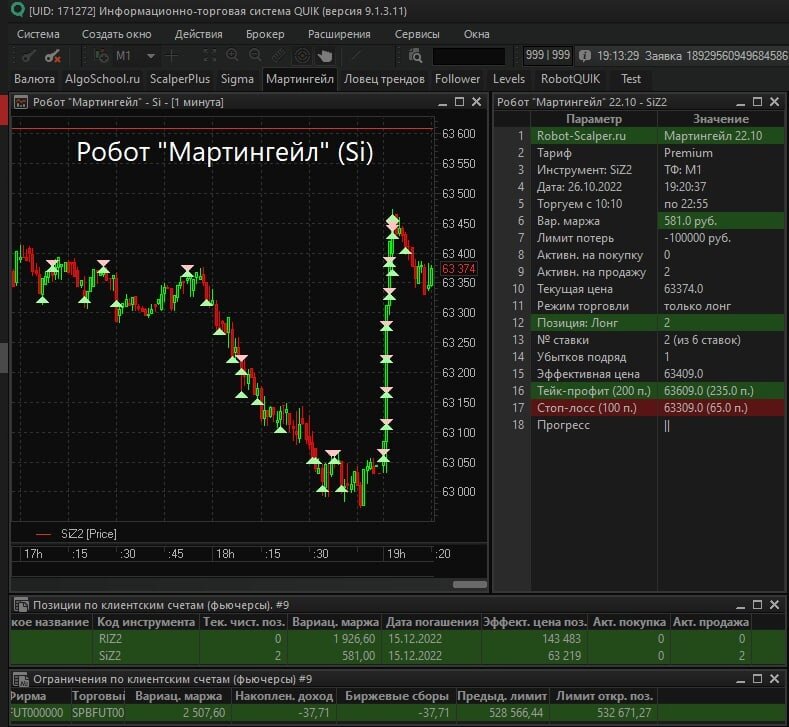Click the 999 | 999 counter box
This screenshot has height=727, width=789.
(547, 55)
